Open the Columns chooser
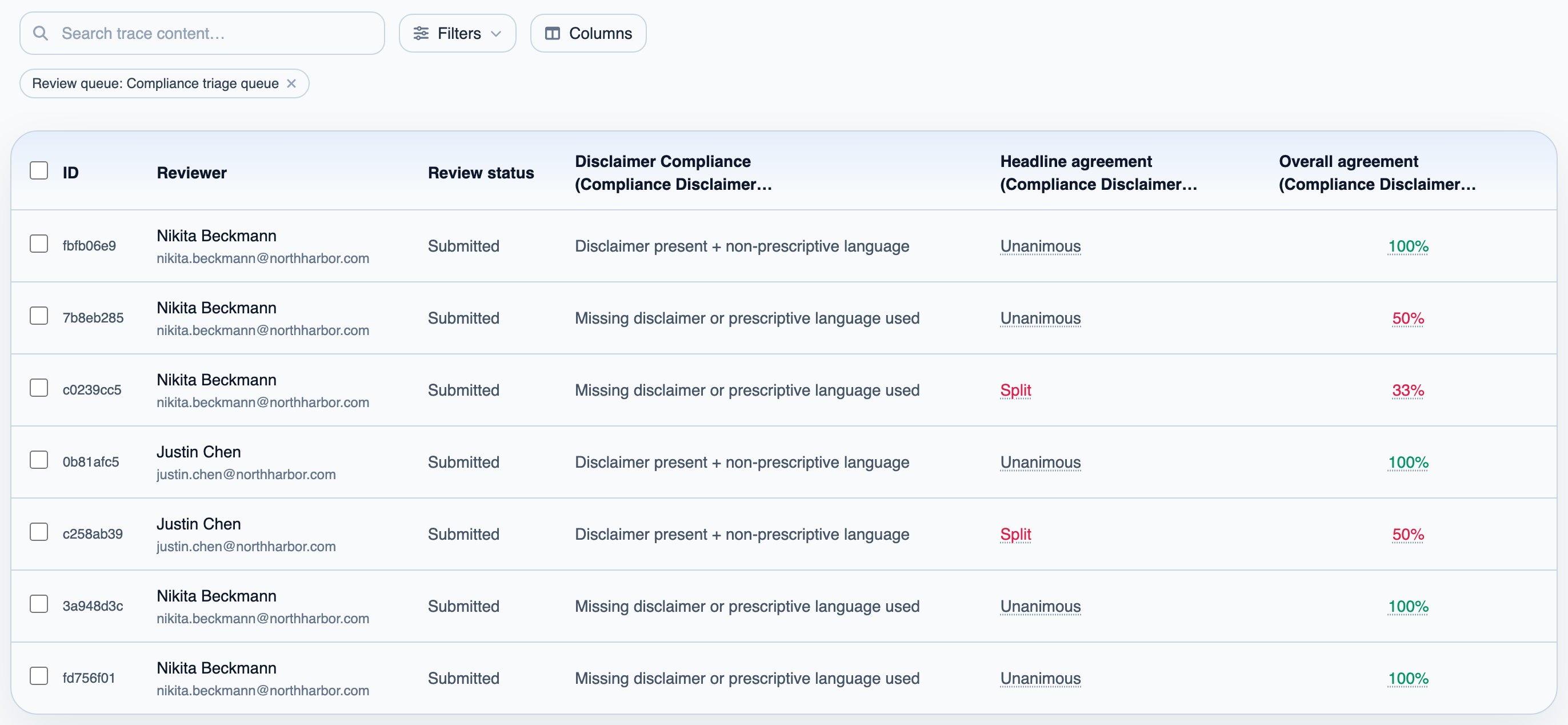Screen dimensions: 1568x725 (x=588, y=33)
